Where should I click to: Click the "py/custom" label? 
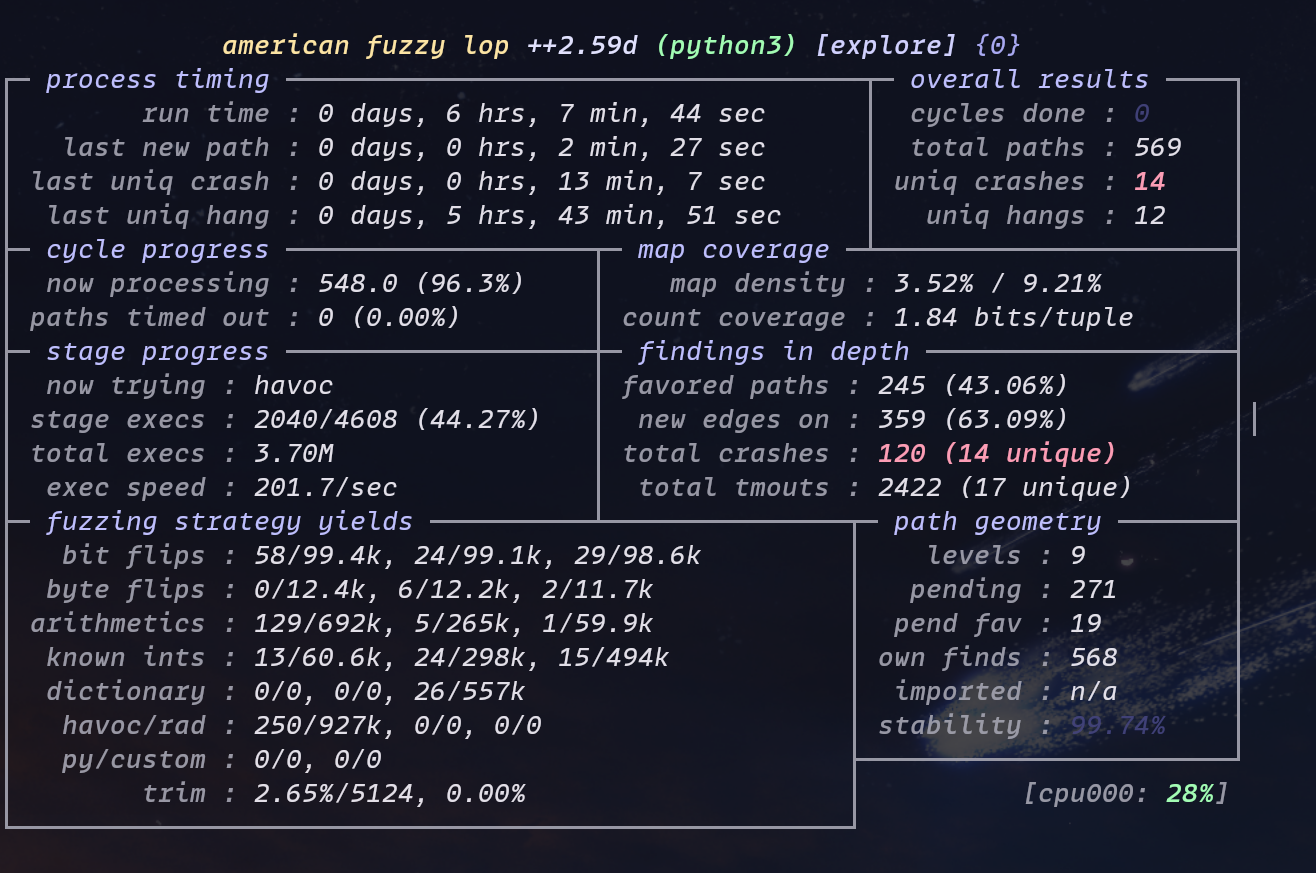[134, 760]
